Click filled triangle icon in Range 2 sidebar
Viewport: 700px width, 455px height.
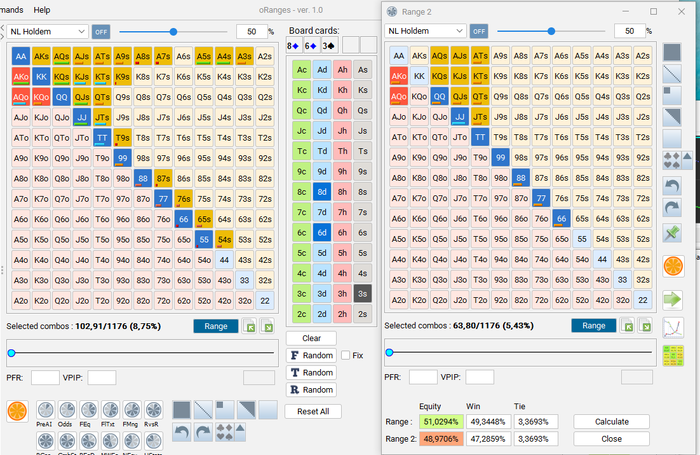tap(672, 117)
